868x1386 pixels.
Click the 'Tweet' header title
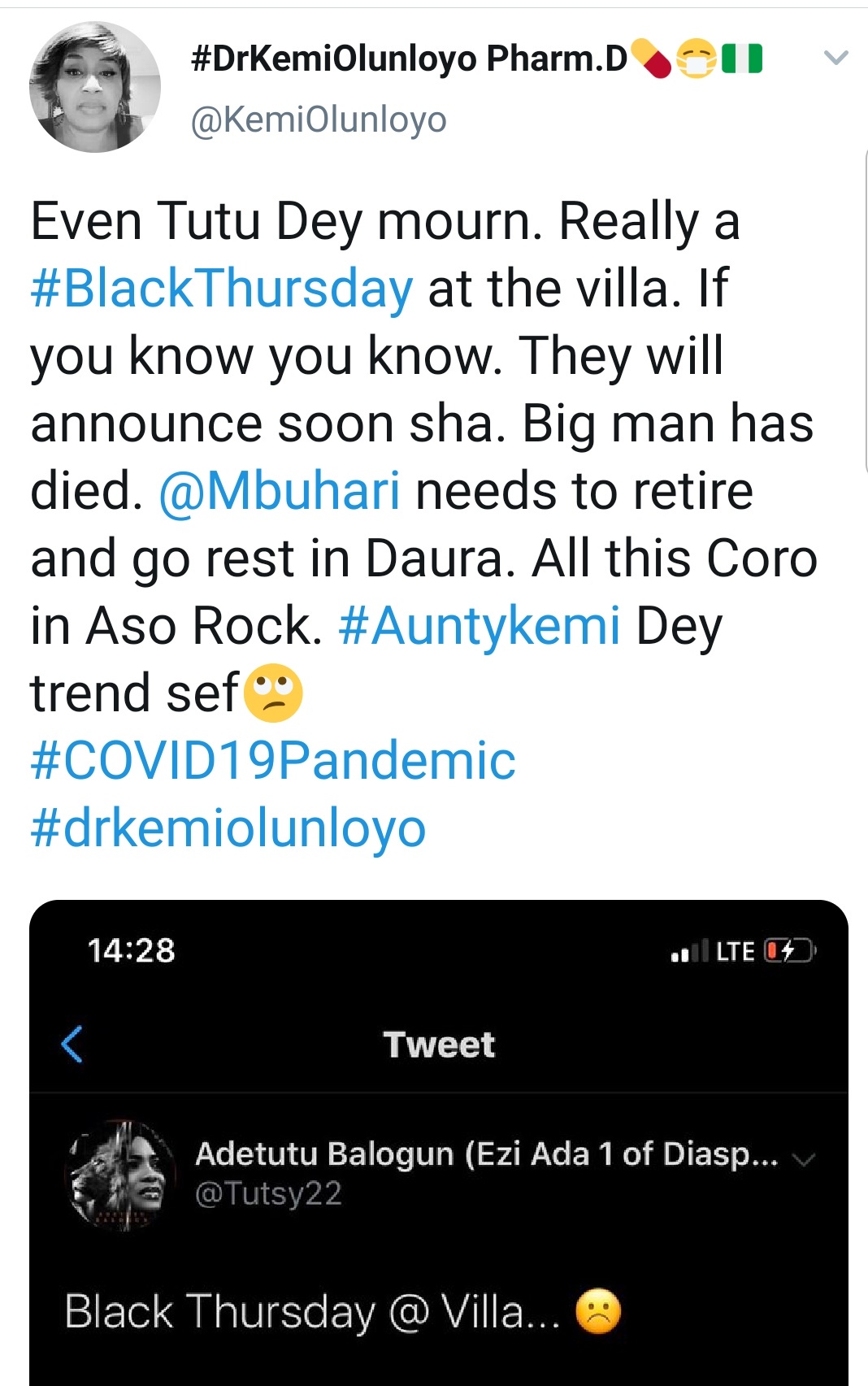tap(439, 1045)
